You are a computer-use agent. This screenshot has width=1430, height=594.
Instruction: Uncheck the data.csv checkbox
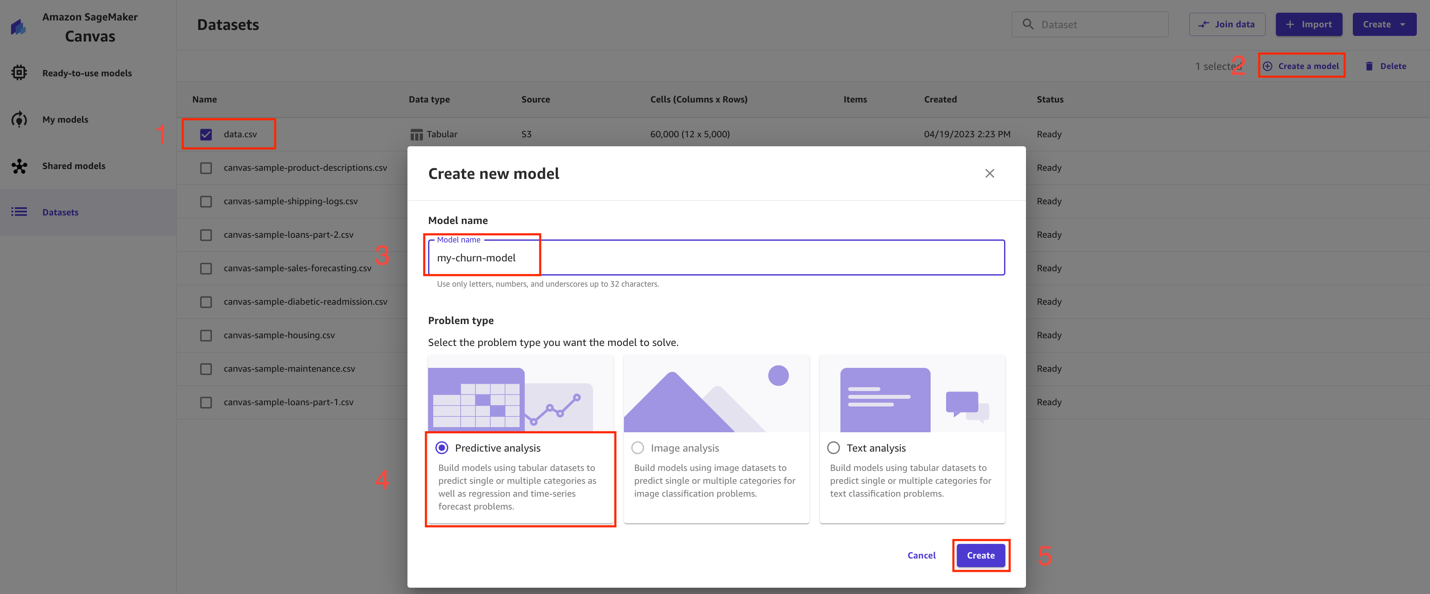[x=206, y=134]
